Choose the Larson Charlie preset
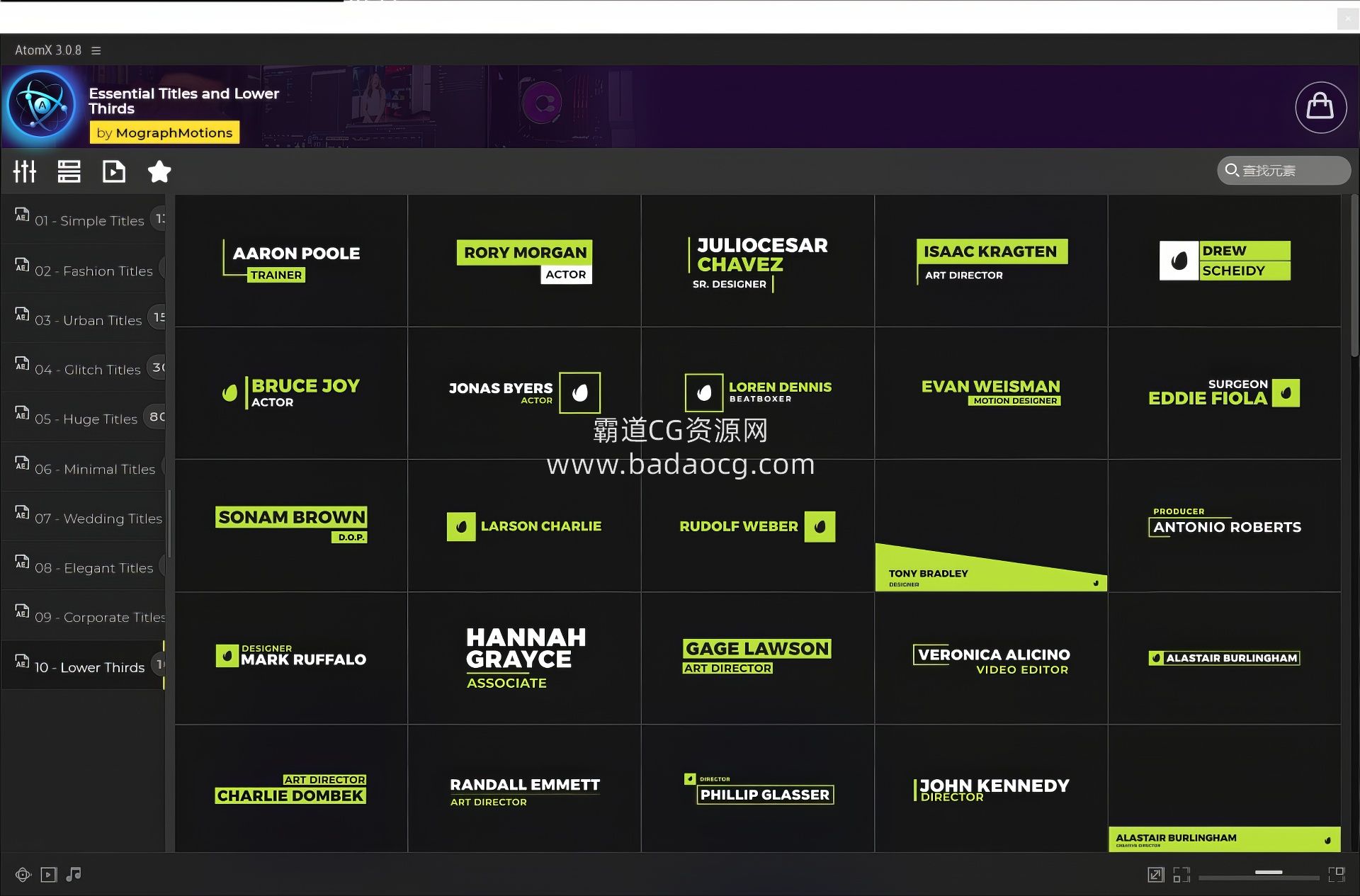 click(x=524, y=526)
